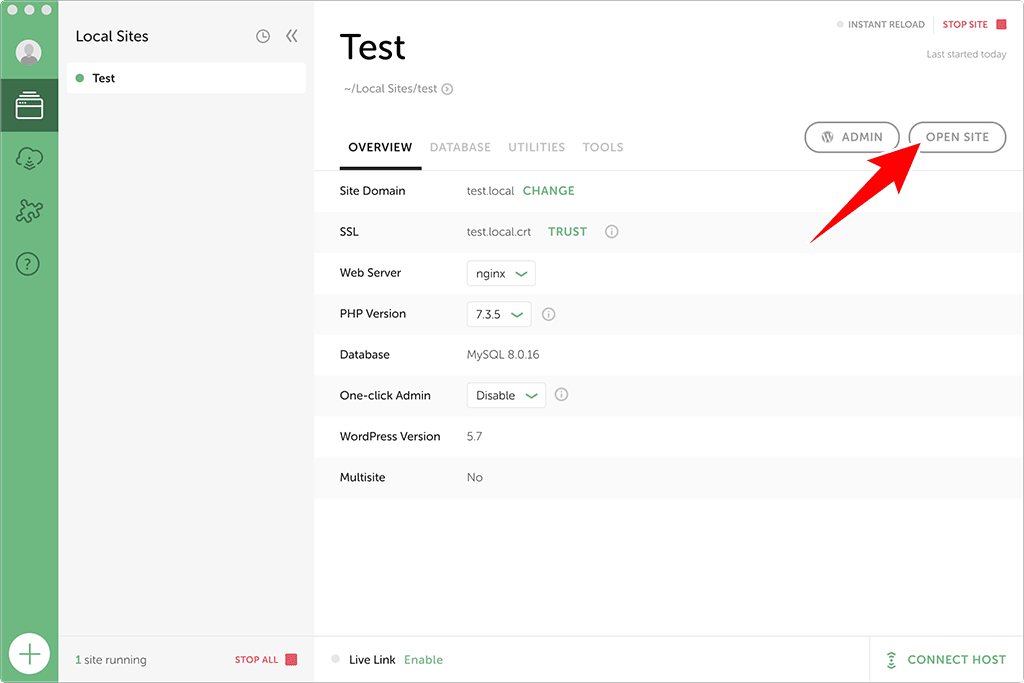Viewport: 1024px width, 683px height.
Task: Click the Open Site button
Action: 957,137
